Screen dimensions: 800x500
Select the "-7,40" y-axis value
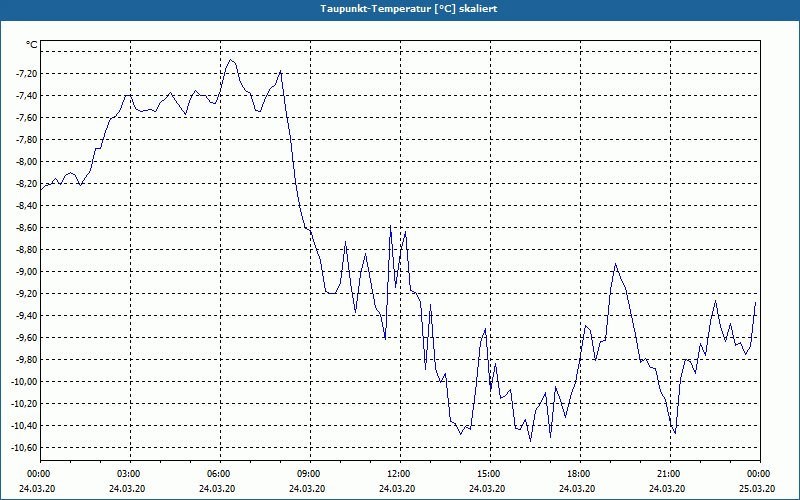(27, 95)
